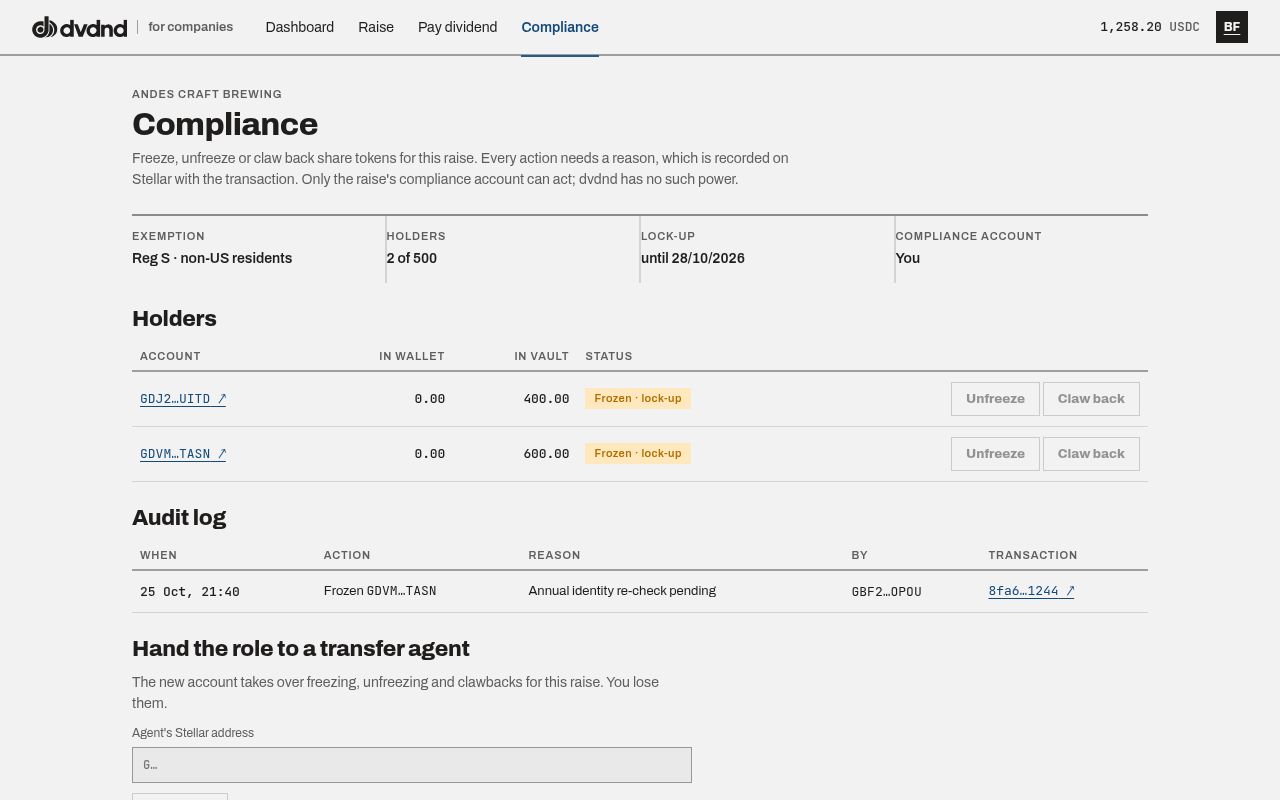1280x800 pixels.
Task: Claw back from GDVM…TASN holder
Action: coord(1091,454)
